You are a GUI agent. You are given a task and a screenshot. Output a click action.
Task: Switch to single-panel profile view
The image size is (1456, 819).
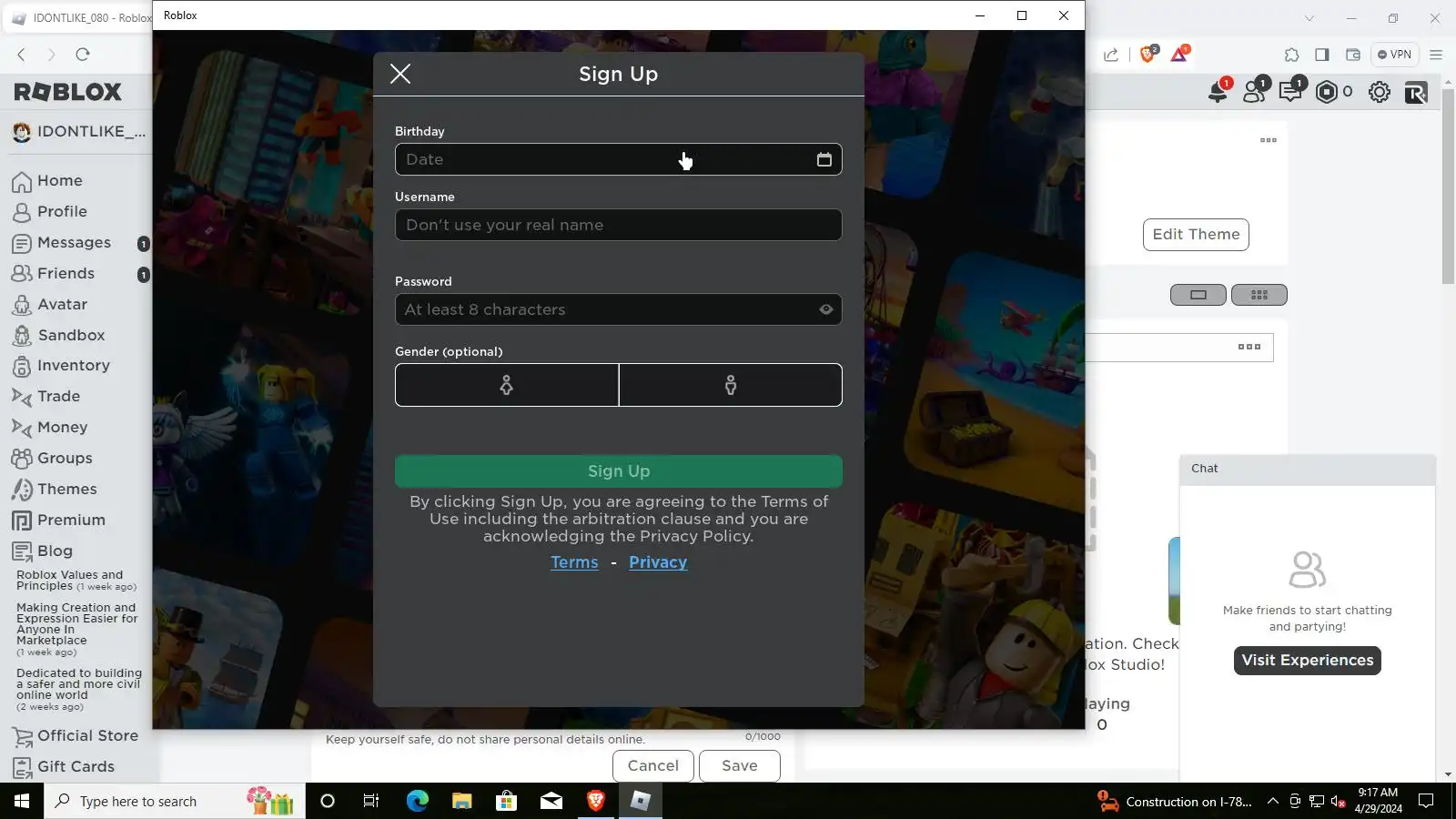[x=1198, y=295]
